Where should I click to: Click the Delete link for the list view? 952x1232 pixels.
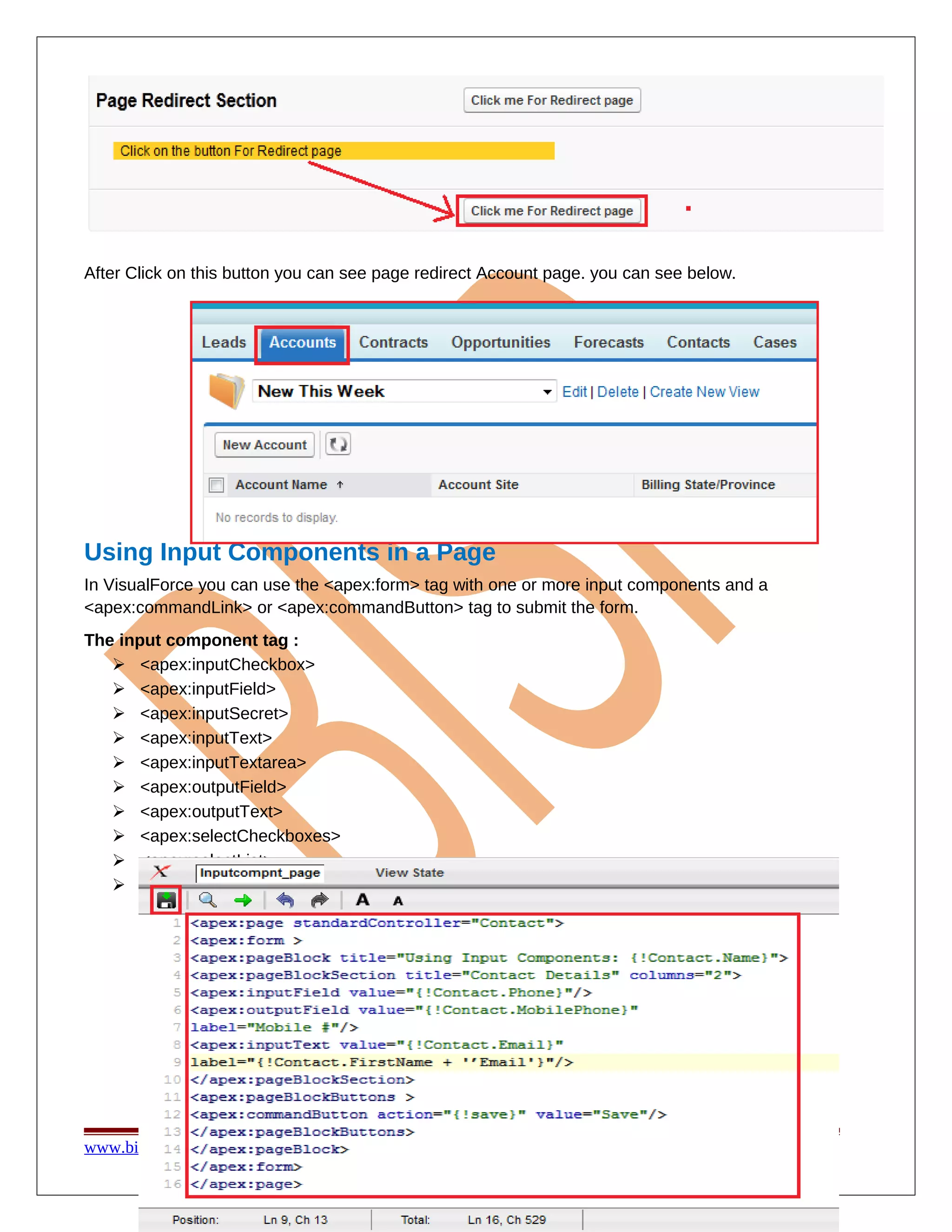coord(618,391)
